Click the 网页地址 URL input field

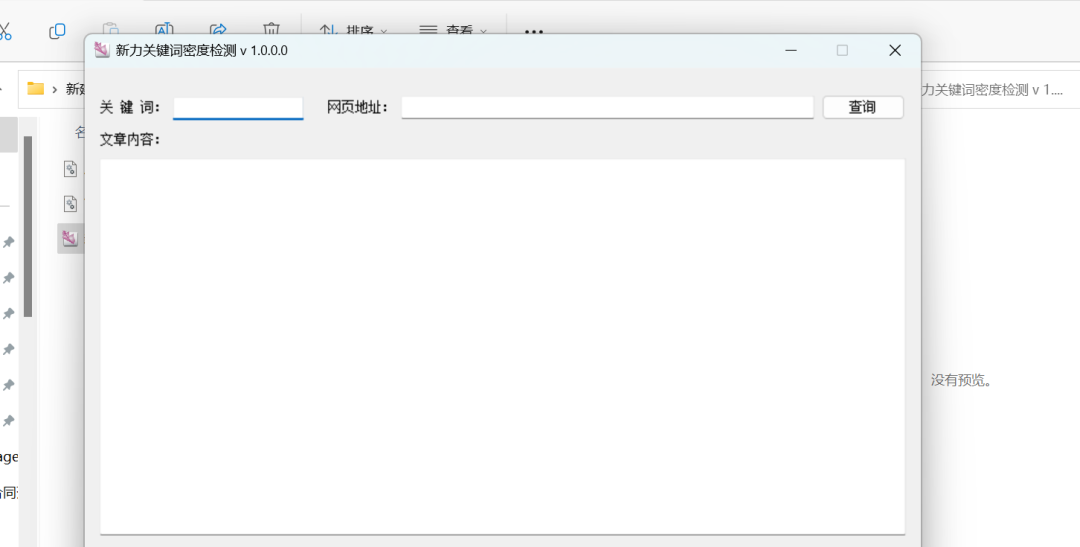point(607,107)
